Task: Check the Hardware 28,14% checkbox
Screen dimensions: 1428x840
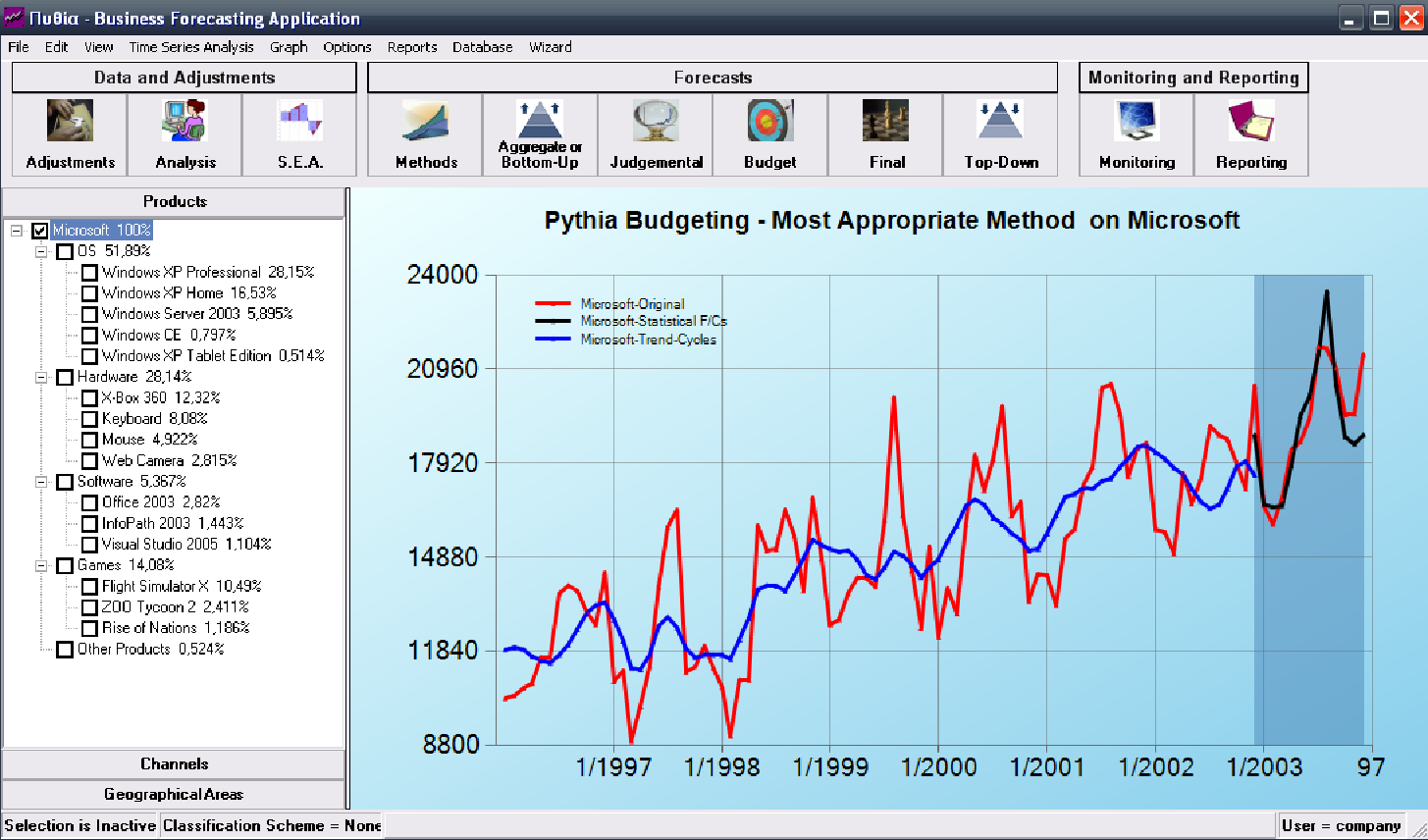Action: point(65,378)
